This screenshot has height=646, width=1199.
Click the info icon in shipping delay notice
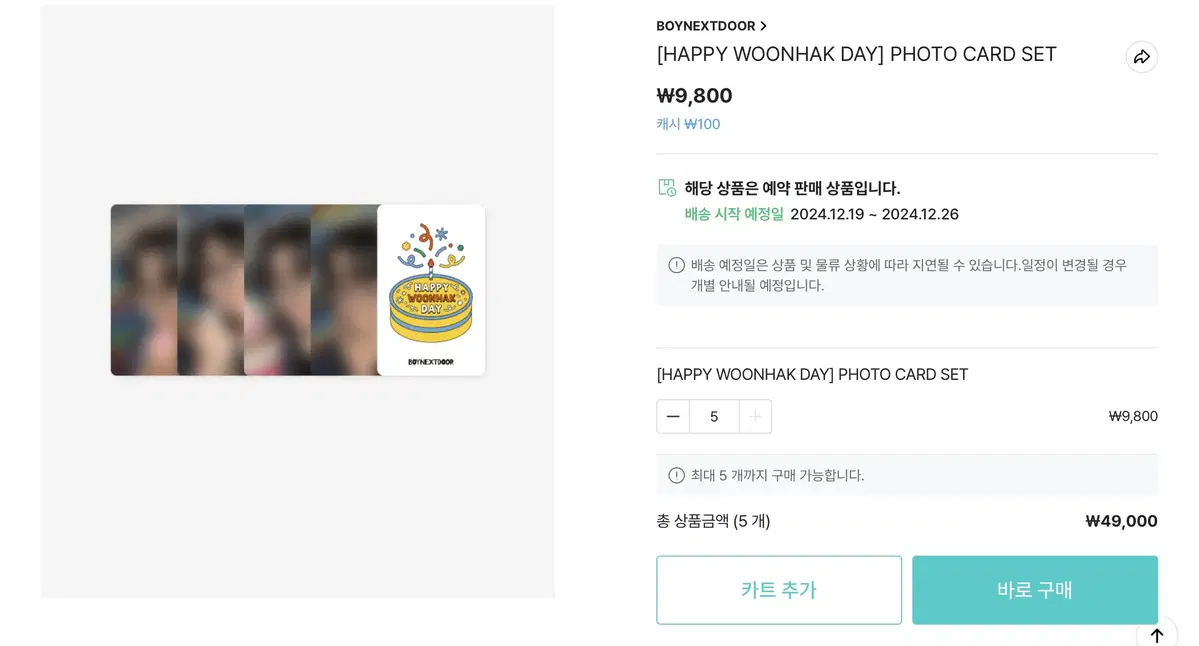pyautogui.click(x=676, y=265)
